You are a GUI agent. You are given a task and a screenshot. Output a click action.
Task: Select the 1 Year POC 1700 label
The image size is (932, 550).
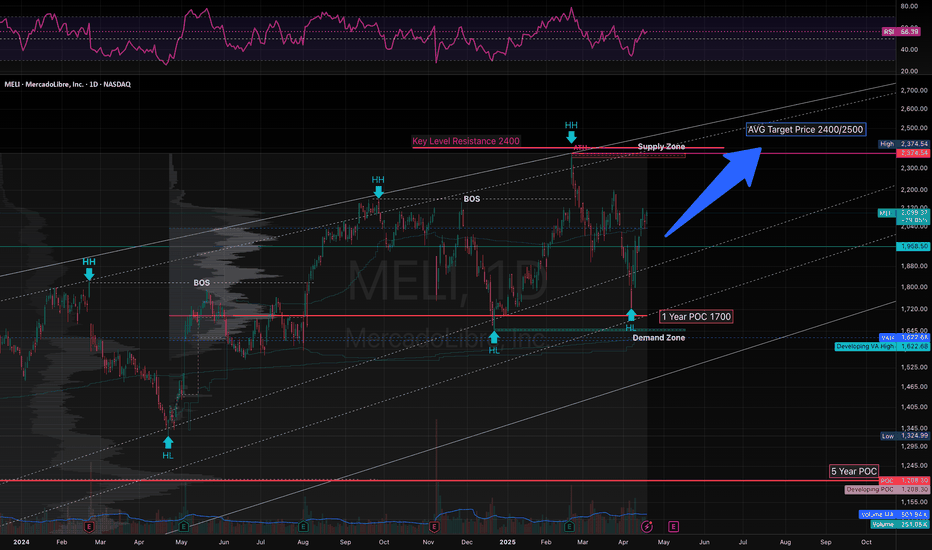click(x=696, y=317)
